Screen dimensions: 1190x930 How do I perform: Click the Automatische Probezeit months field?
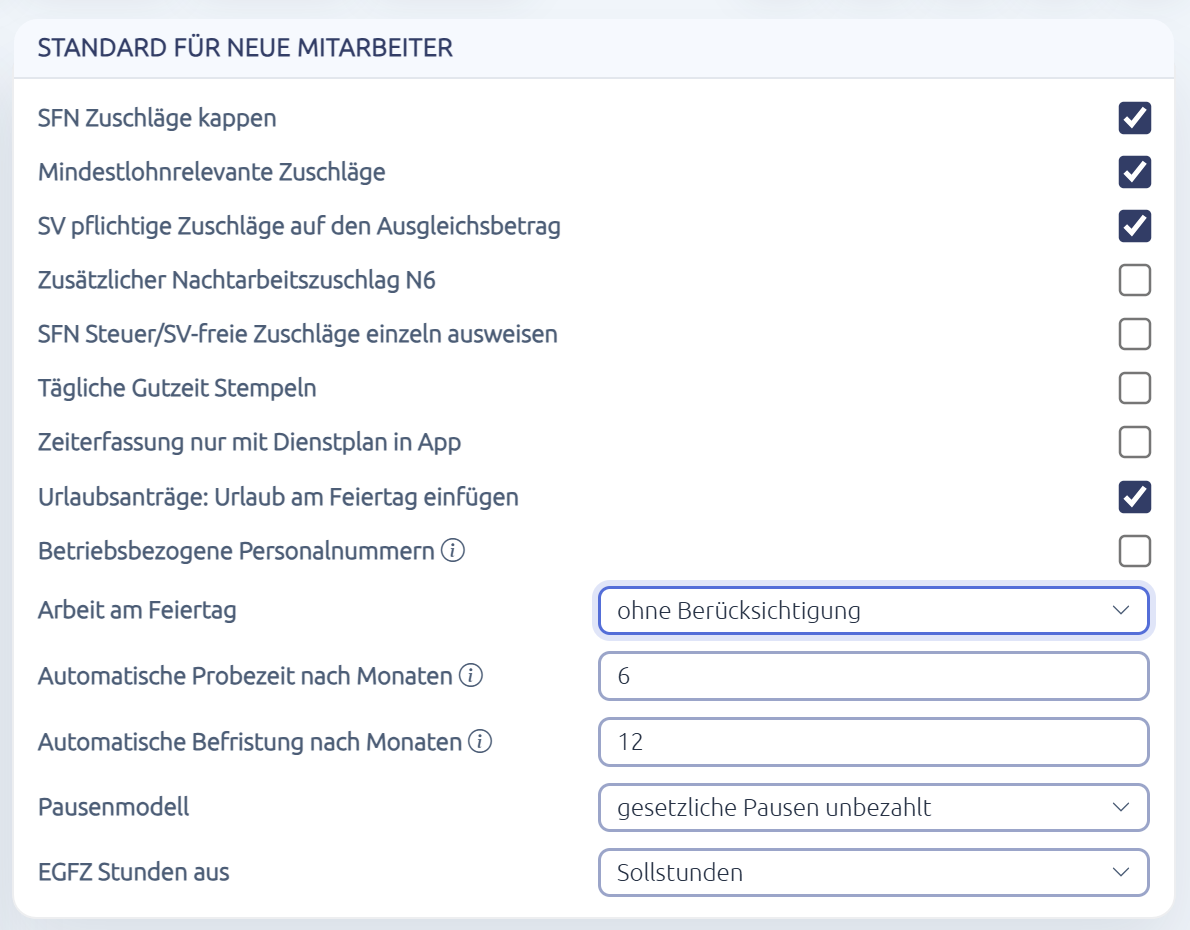(x=874, y=676)
